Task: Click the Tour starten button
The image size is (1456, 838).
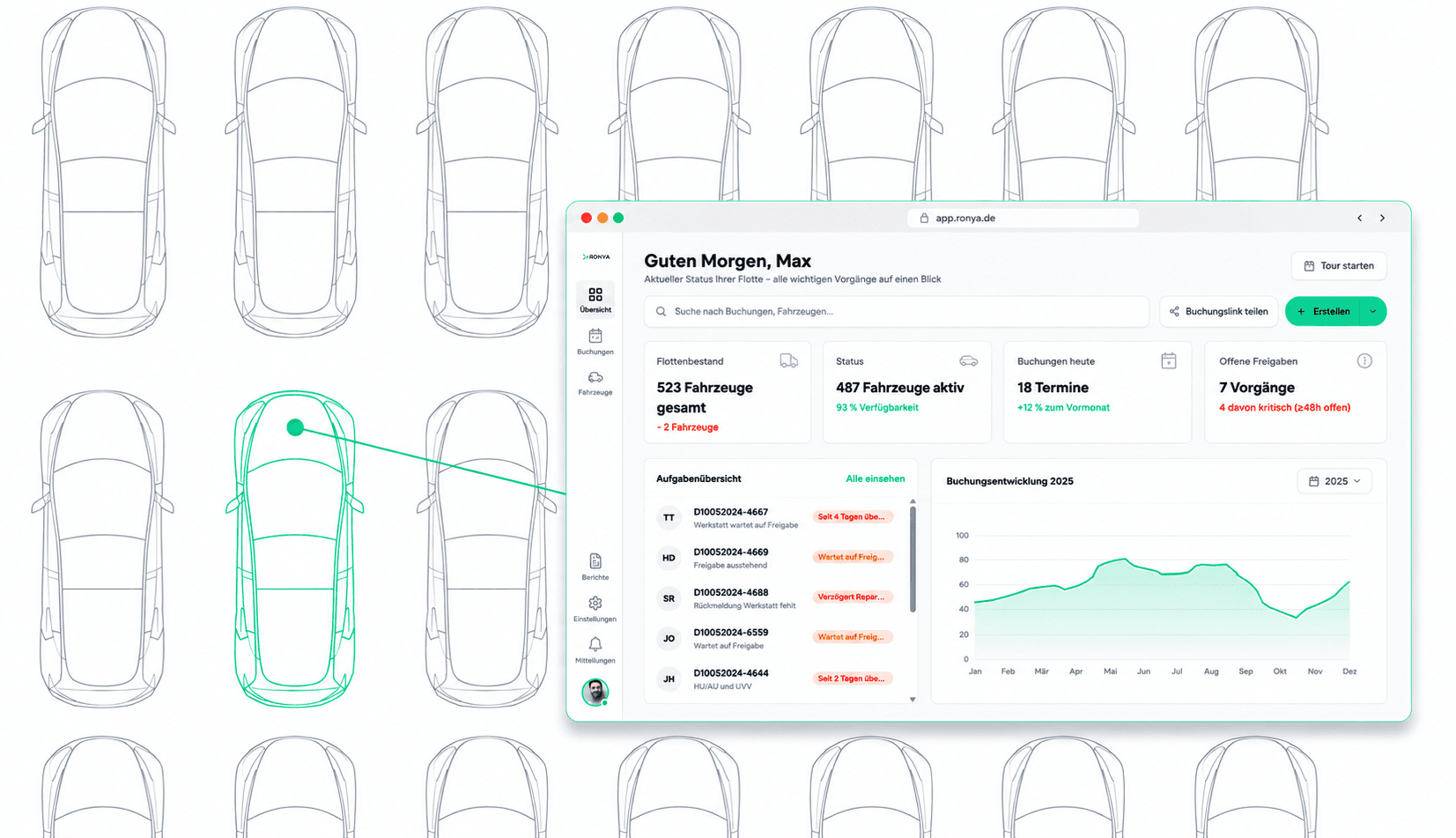Action: click(x=1339, y=266)
